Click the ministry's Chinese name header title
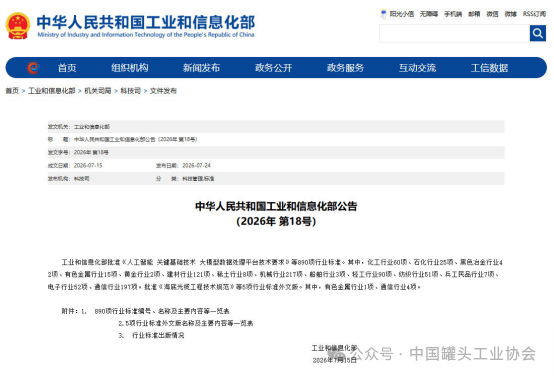The height and width of the screenshot is (376, 554). [146, 22]
